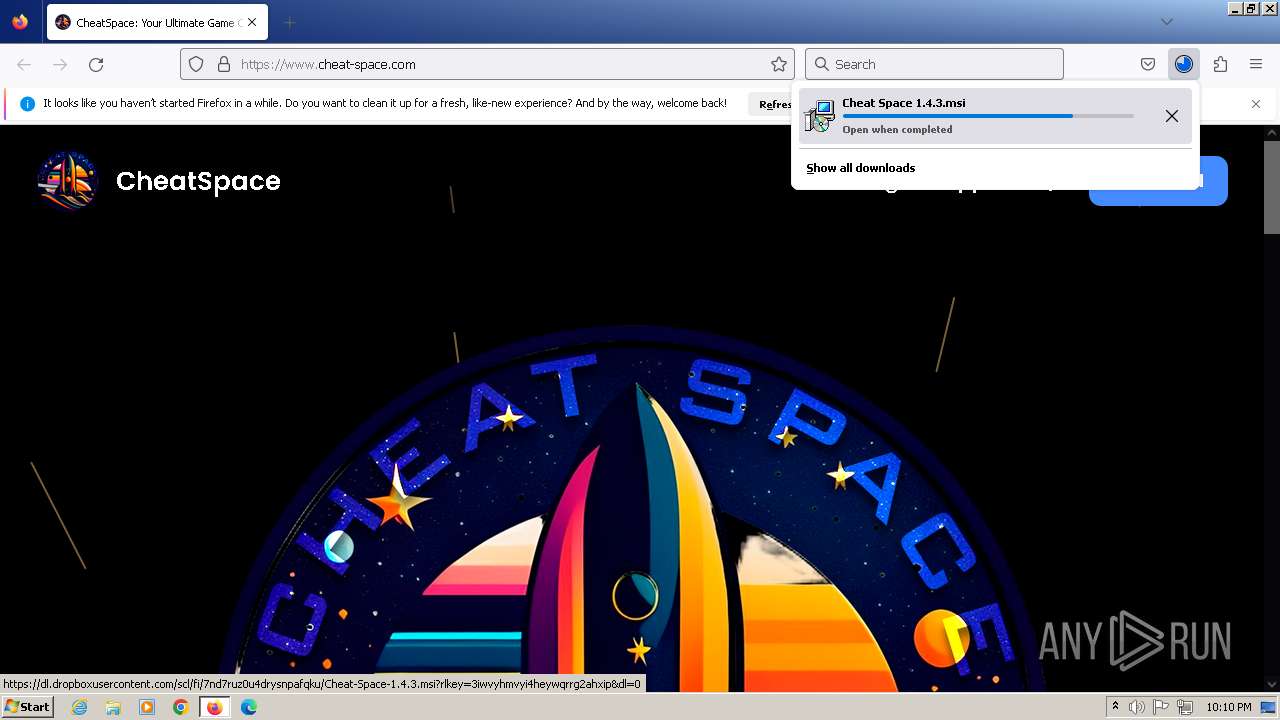1280x720 pixels.
Task: Open the volume speaker tray icon
Action: [x=1137, y=707]
